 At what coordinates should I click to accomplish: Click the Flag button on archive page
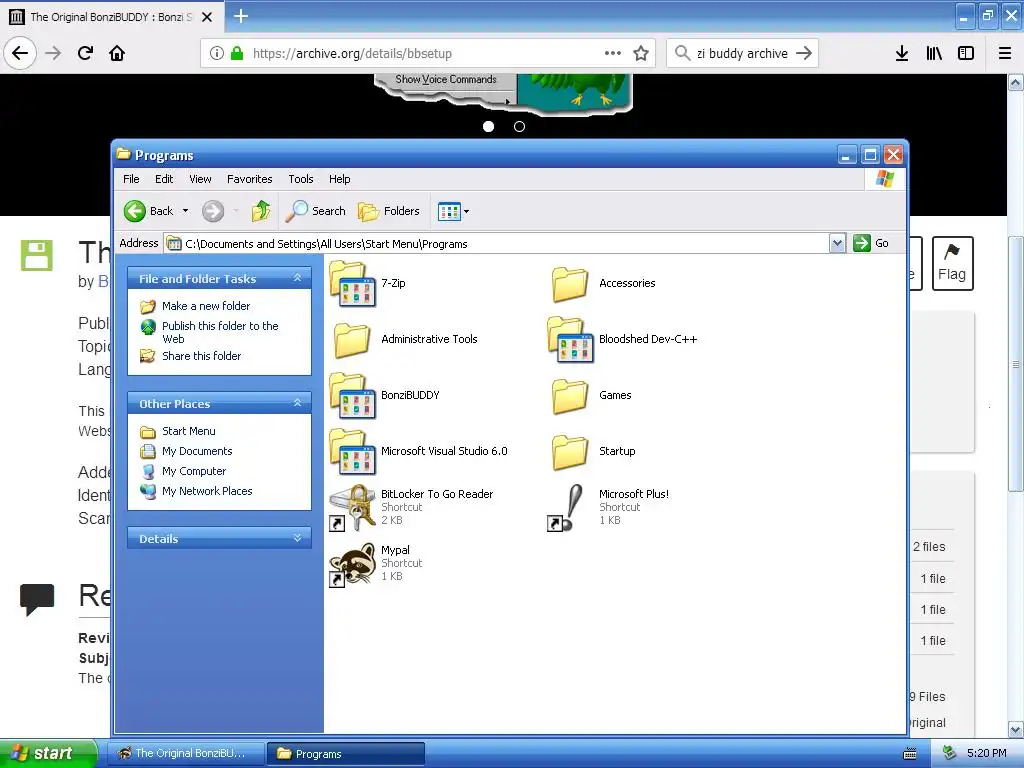[952, 263]
